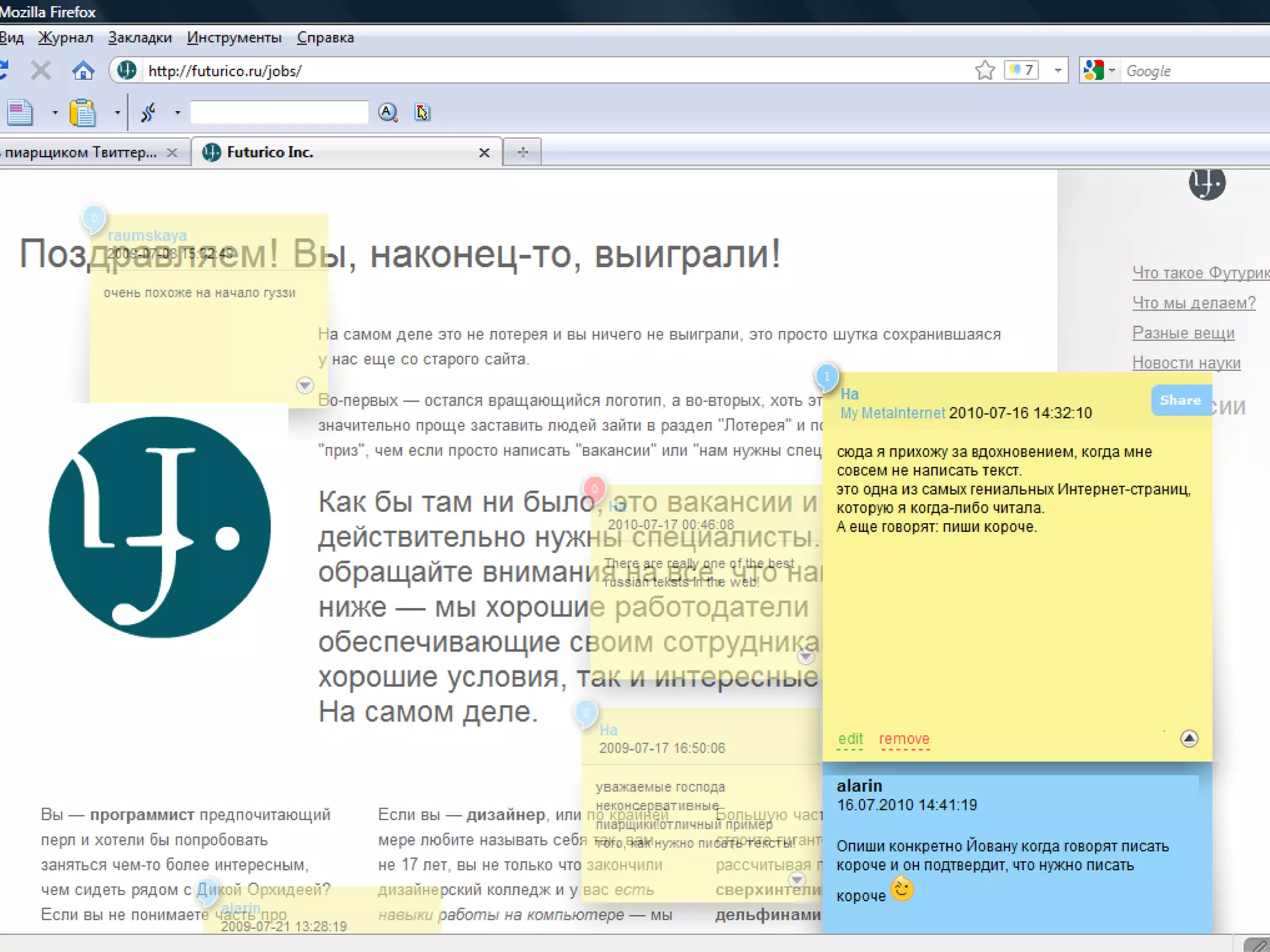Image resolution: width=1270 pixels, height=952 pixels.
Task: Click the Stop loading X icon
Action: click(x=41, y=71)
